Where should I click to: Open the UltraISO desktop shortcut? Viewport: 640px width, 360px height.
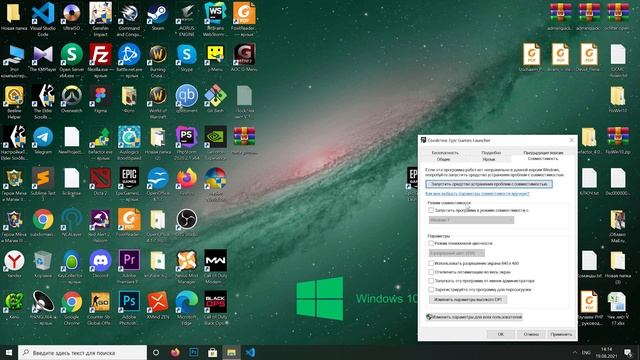point(71,17)
